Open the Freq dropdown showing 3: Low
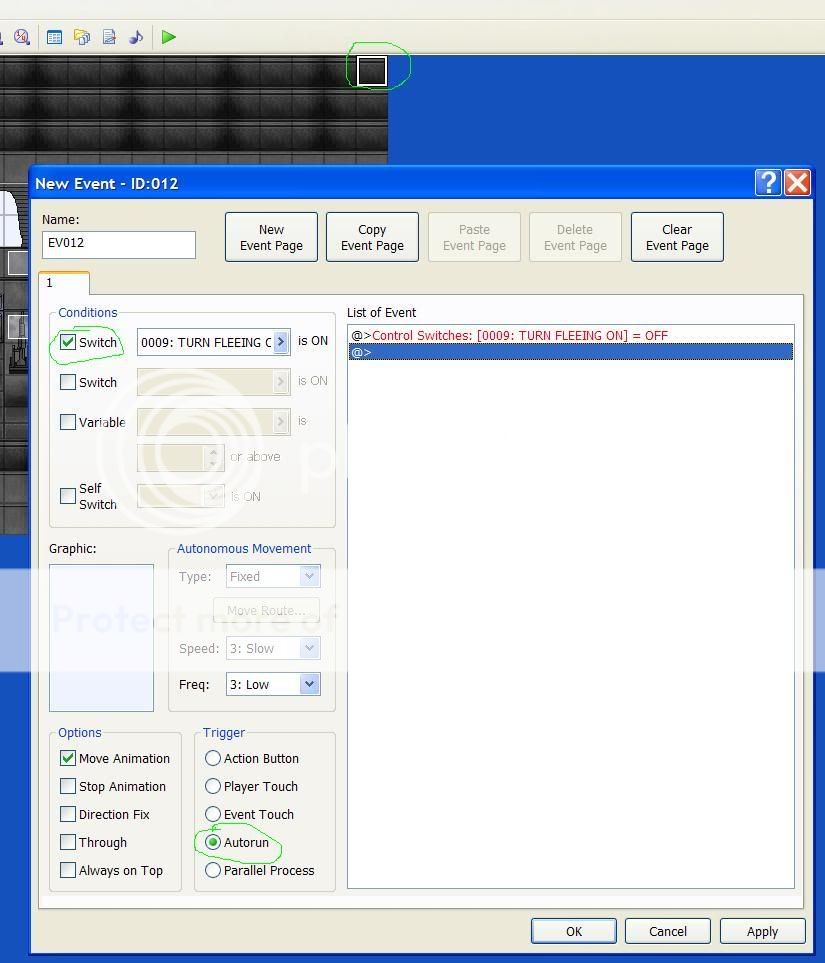Viewport: 825px width, 963px height. click(309, 684)
